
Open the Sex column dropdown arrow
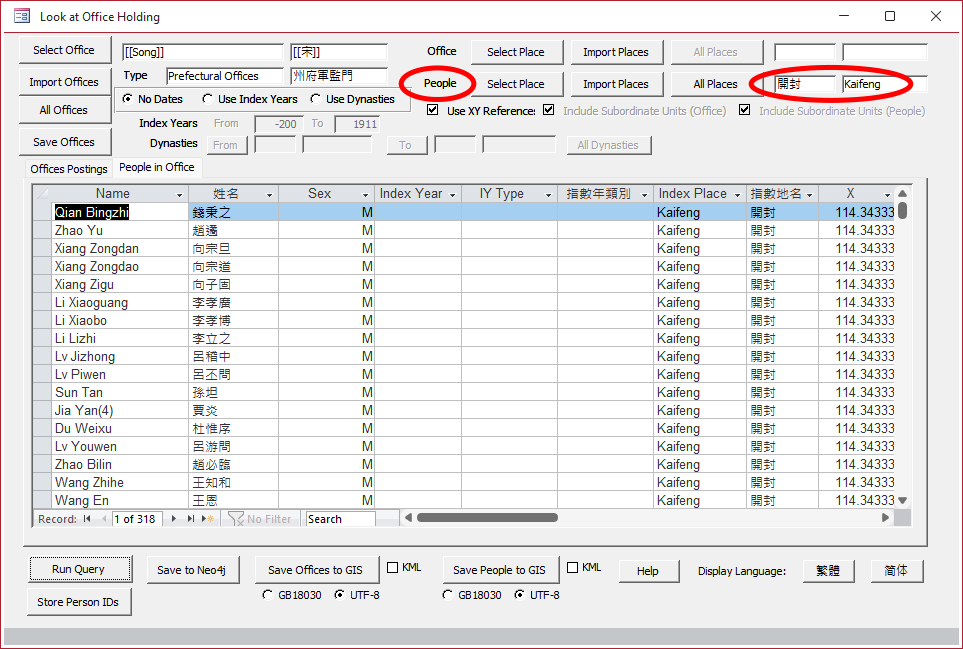tap(366, 194)
